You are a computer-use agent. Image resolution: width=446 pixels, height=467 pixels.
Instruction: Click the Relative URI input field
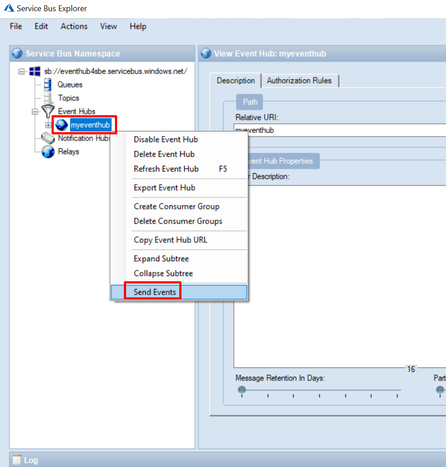tap(340, 130)
